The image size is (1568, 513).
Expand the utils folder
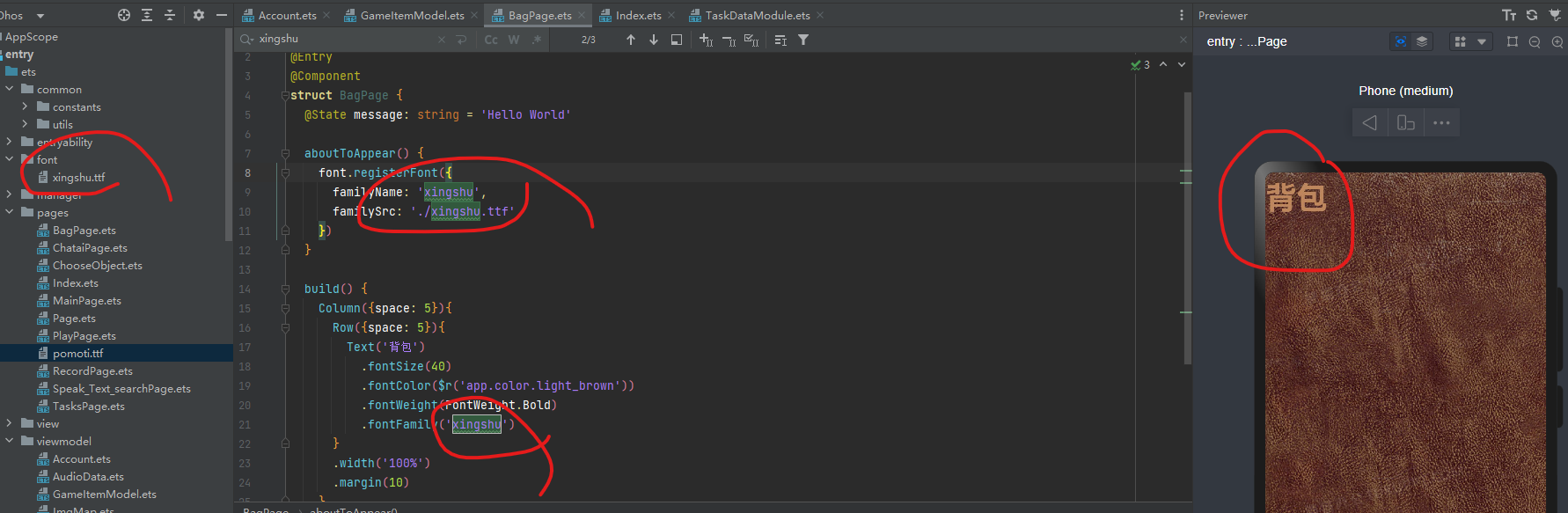(x=26, y=124)
